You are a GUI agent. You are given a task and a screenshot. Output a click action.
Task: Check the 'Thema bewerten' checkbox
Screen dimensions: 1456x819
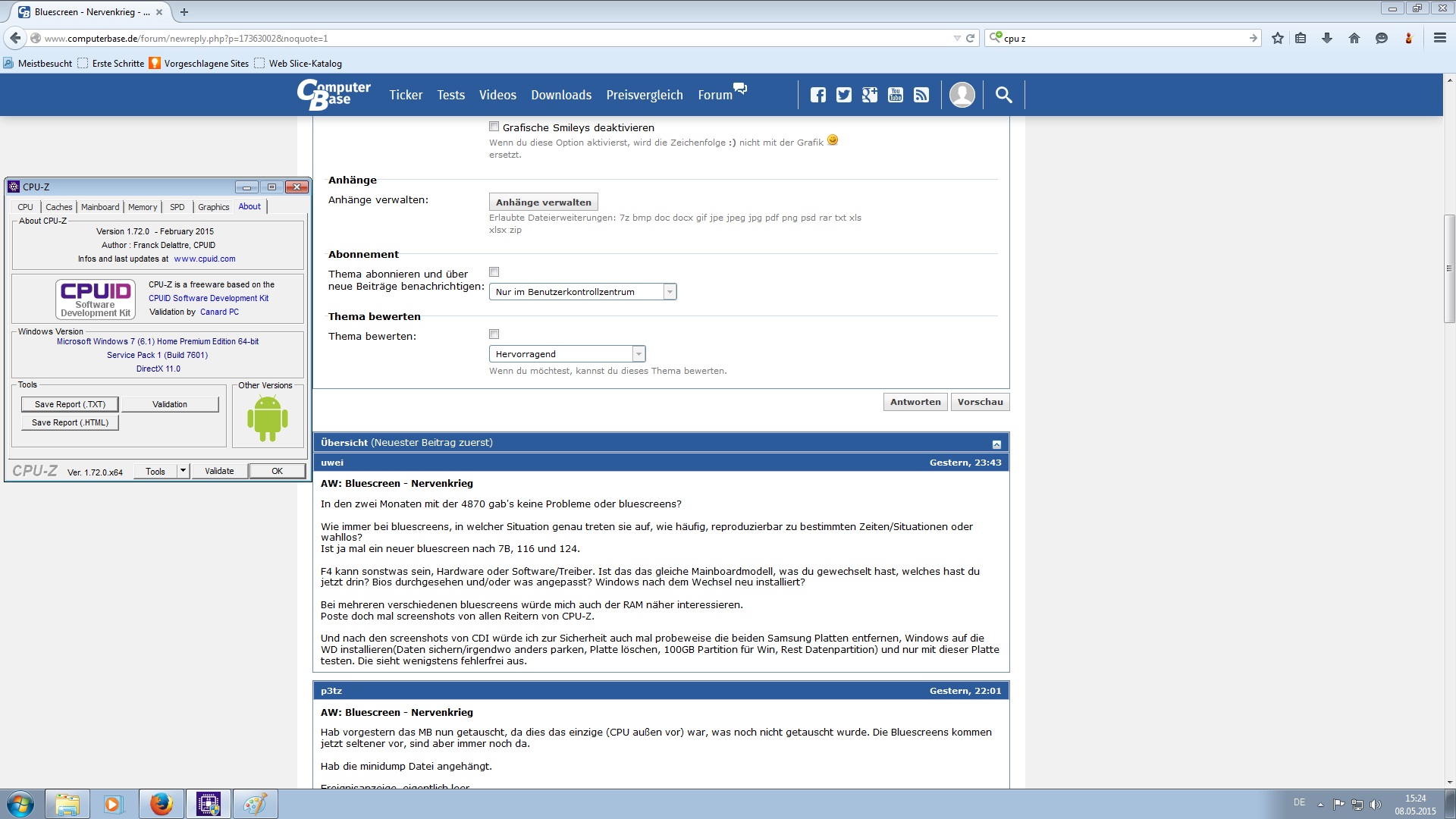(494, 334)
